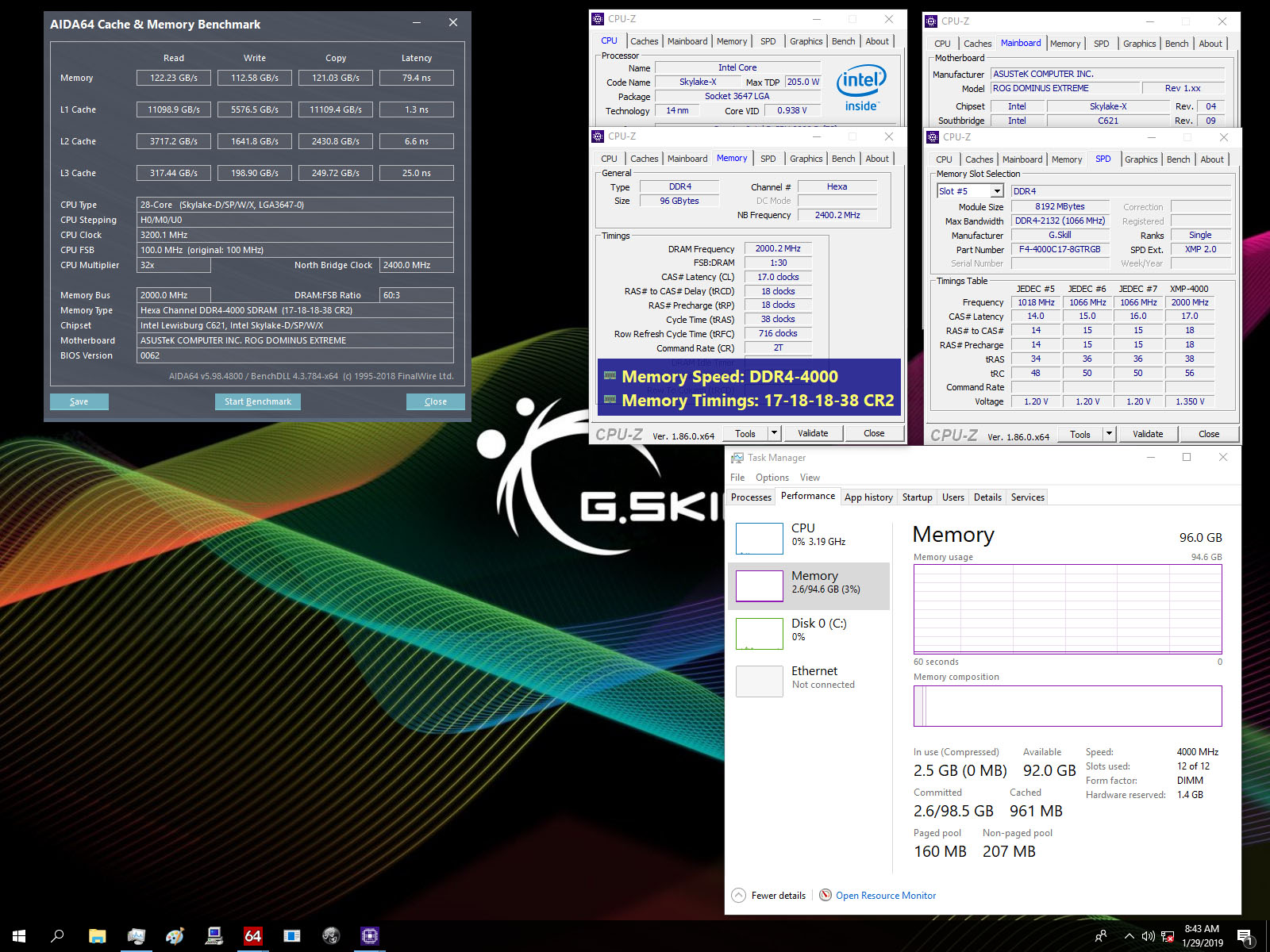1270x952 pixels.
Task: Open the Options menu in Task Manager
Action: tap(772, 478)
